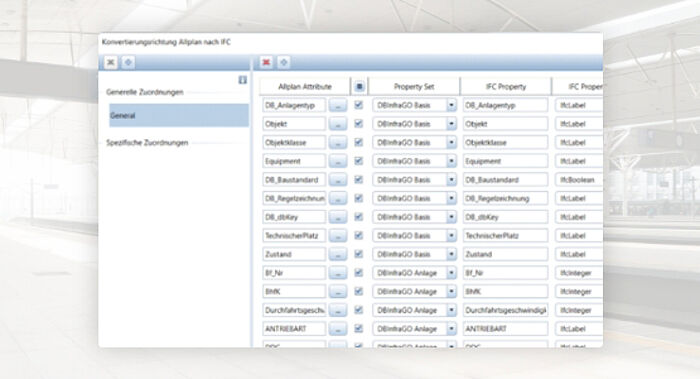
Task: Click the BMK IFC Property field
Action: point(505,292)
